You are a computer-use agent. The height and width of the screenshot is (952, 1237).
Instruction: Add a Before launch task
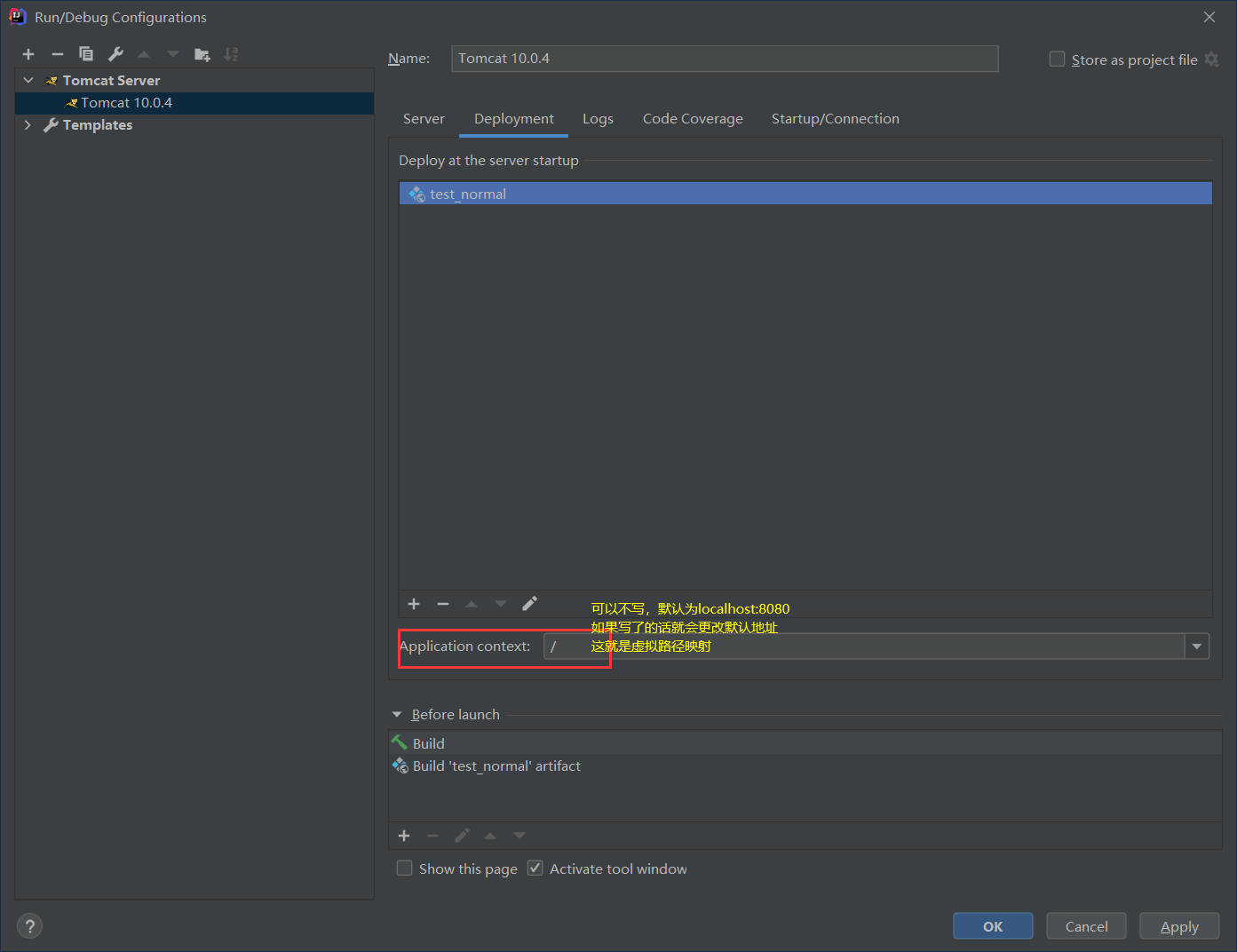[404, 836]
